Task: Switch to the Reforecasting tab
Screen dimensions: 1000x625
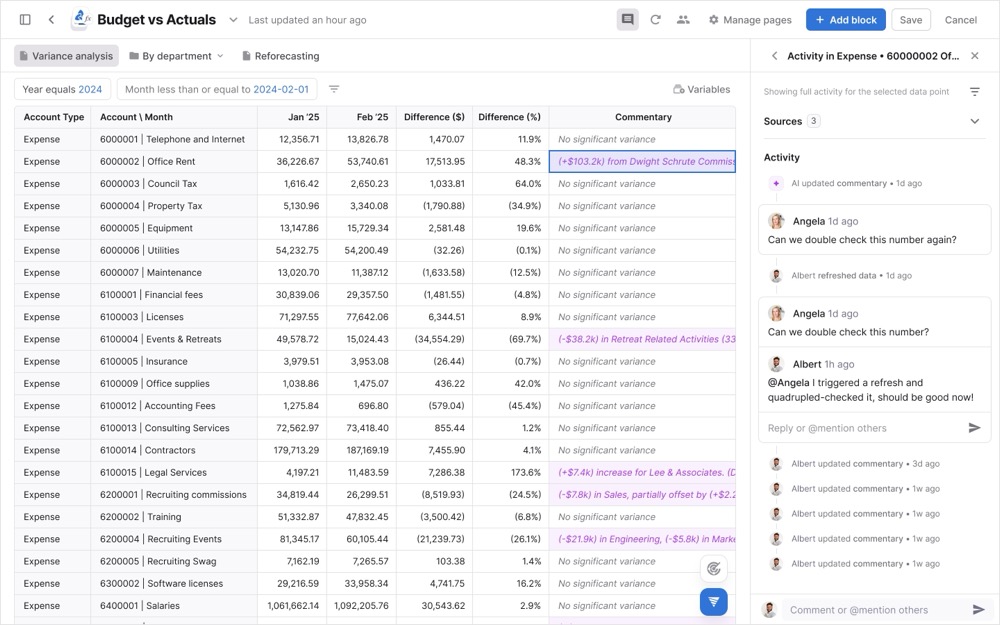Action: pos(280,56)
